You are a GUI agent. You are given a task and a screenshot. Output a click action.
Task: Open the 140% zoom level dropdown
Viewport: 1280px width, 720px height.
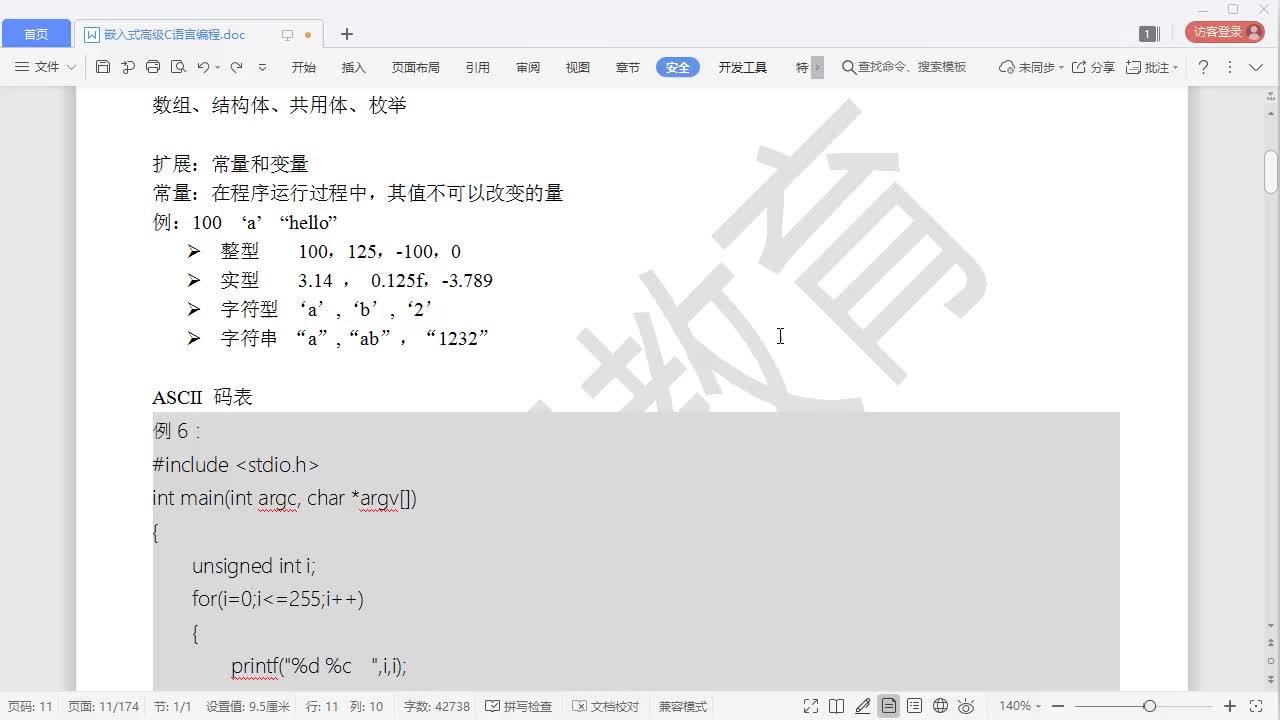coord(1020,706)
